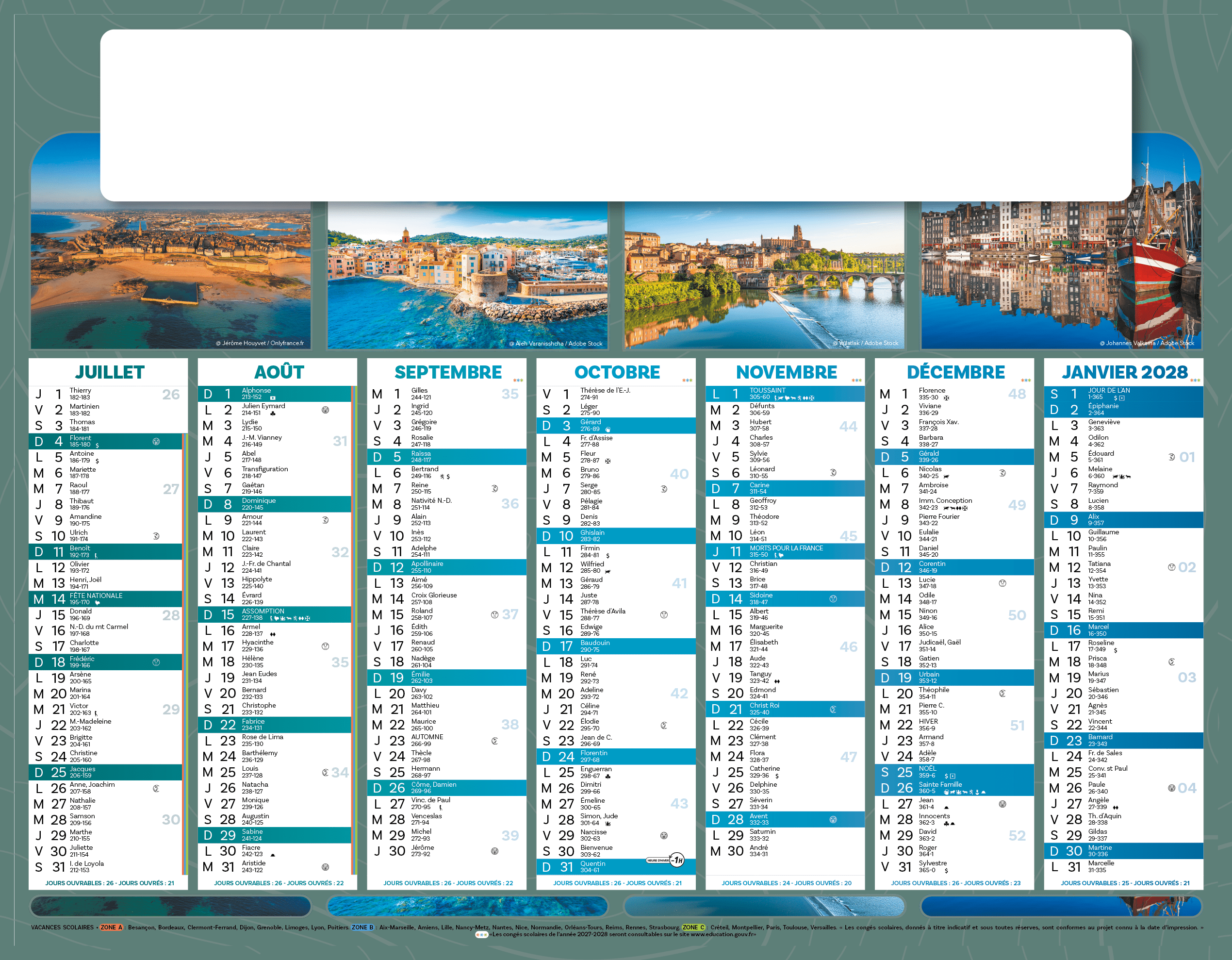Click the JUILLET month heading

[x=110, y=372]
